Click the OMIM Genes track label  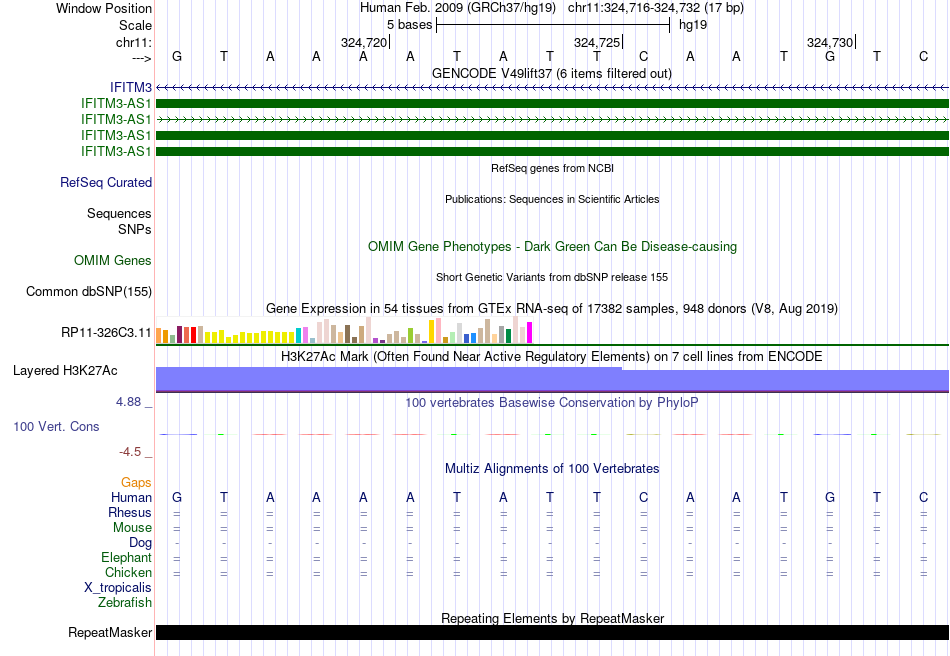click(x=113, y=260)
